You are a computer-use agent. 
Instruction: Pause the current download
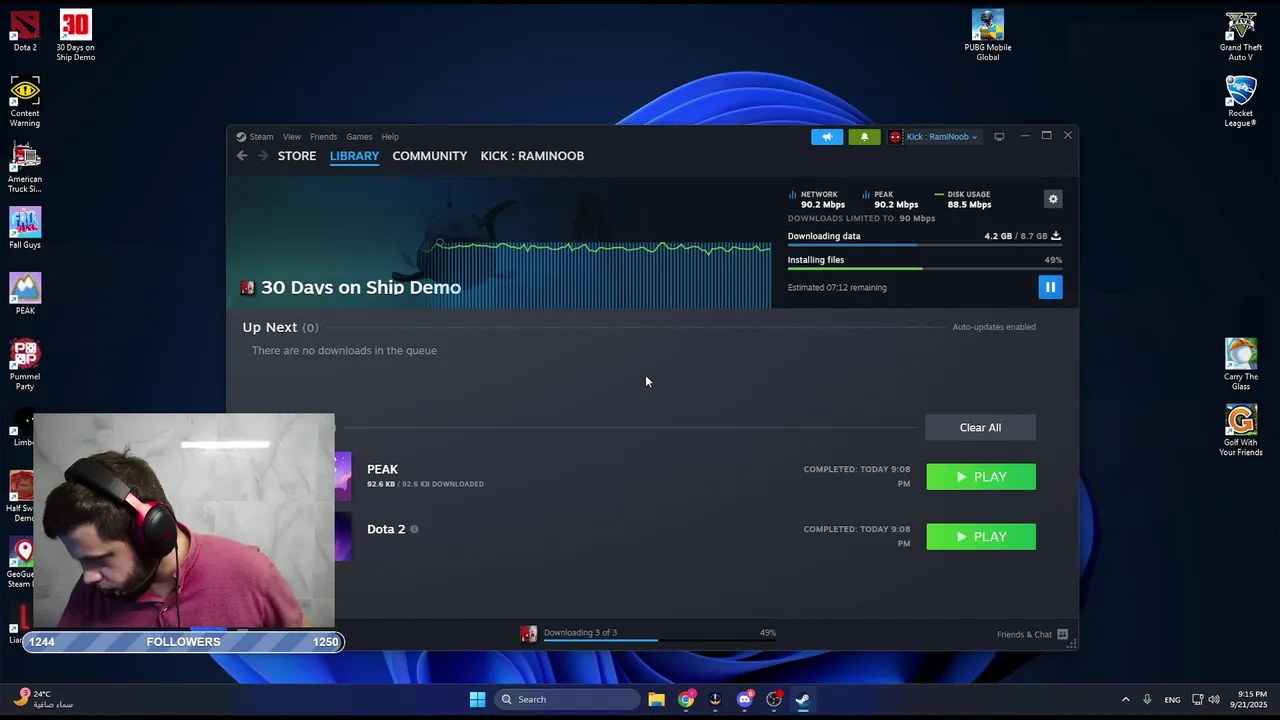pos(1050,287)
